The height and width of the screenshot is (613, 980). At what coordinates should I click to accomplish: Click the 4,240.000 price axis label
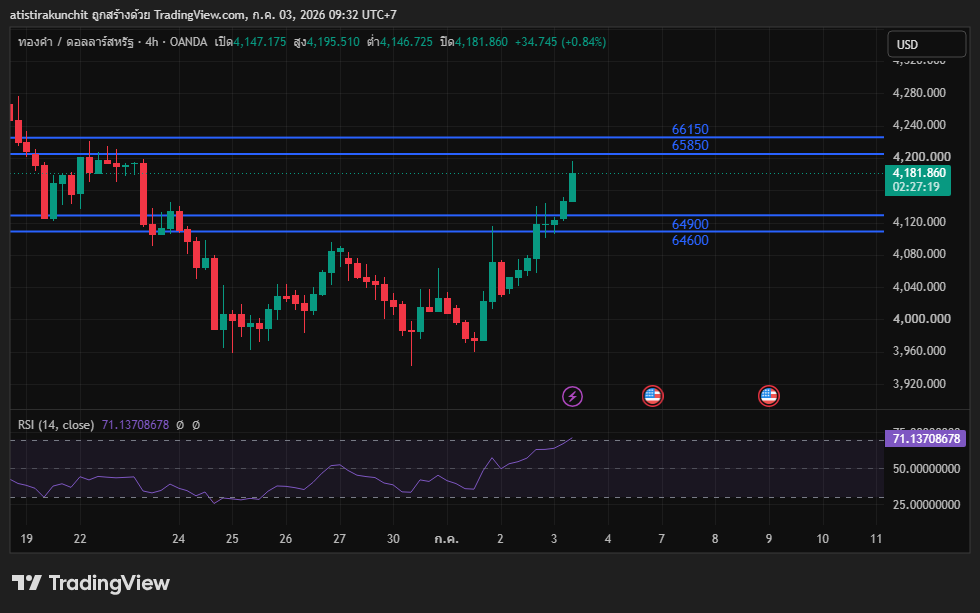pyautogui.click(x=919, y=125)
